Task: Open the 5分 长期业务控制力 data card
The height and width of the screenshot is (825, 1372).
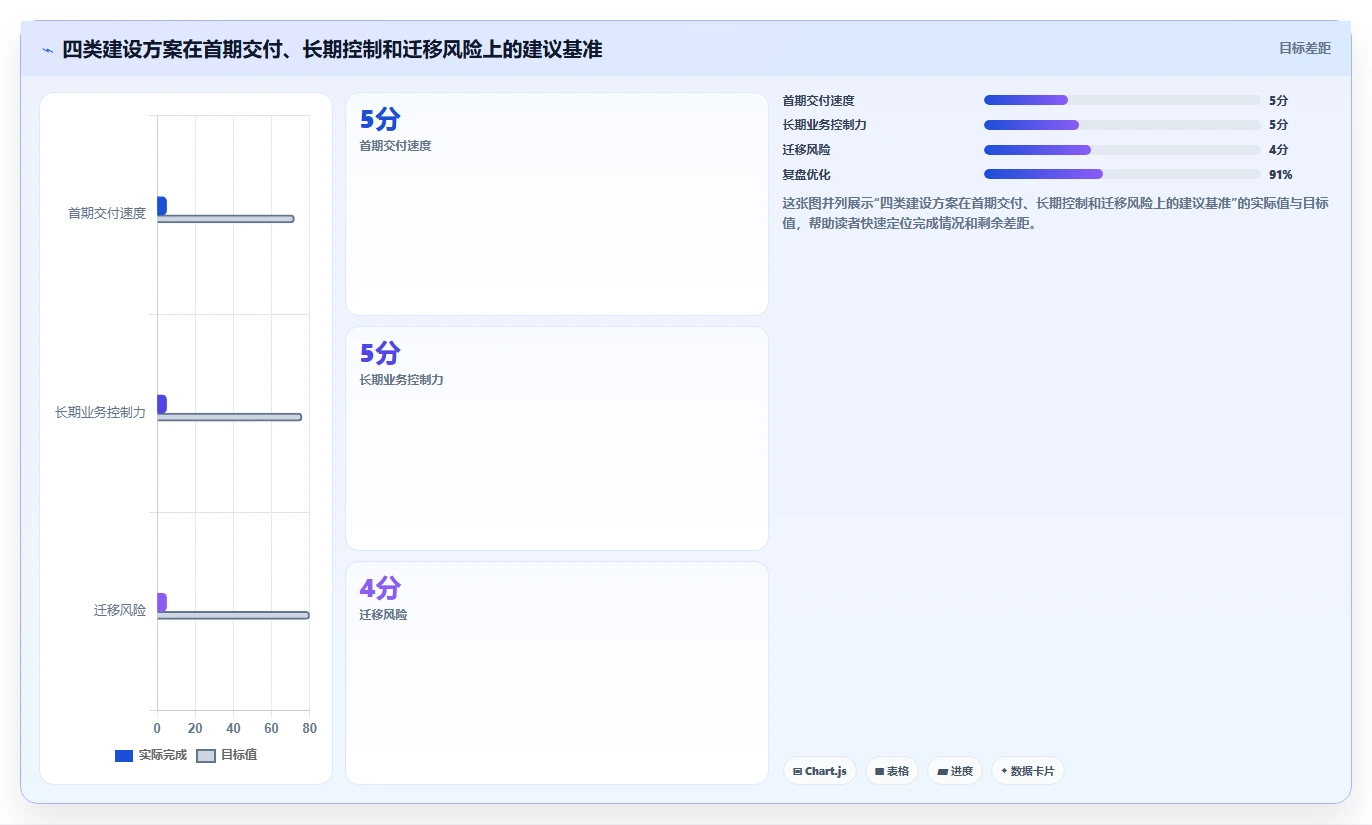Action: pos(557,438)
